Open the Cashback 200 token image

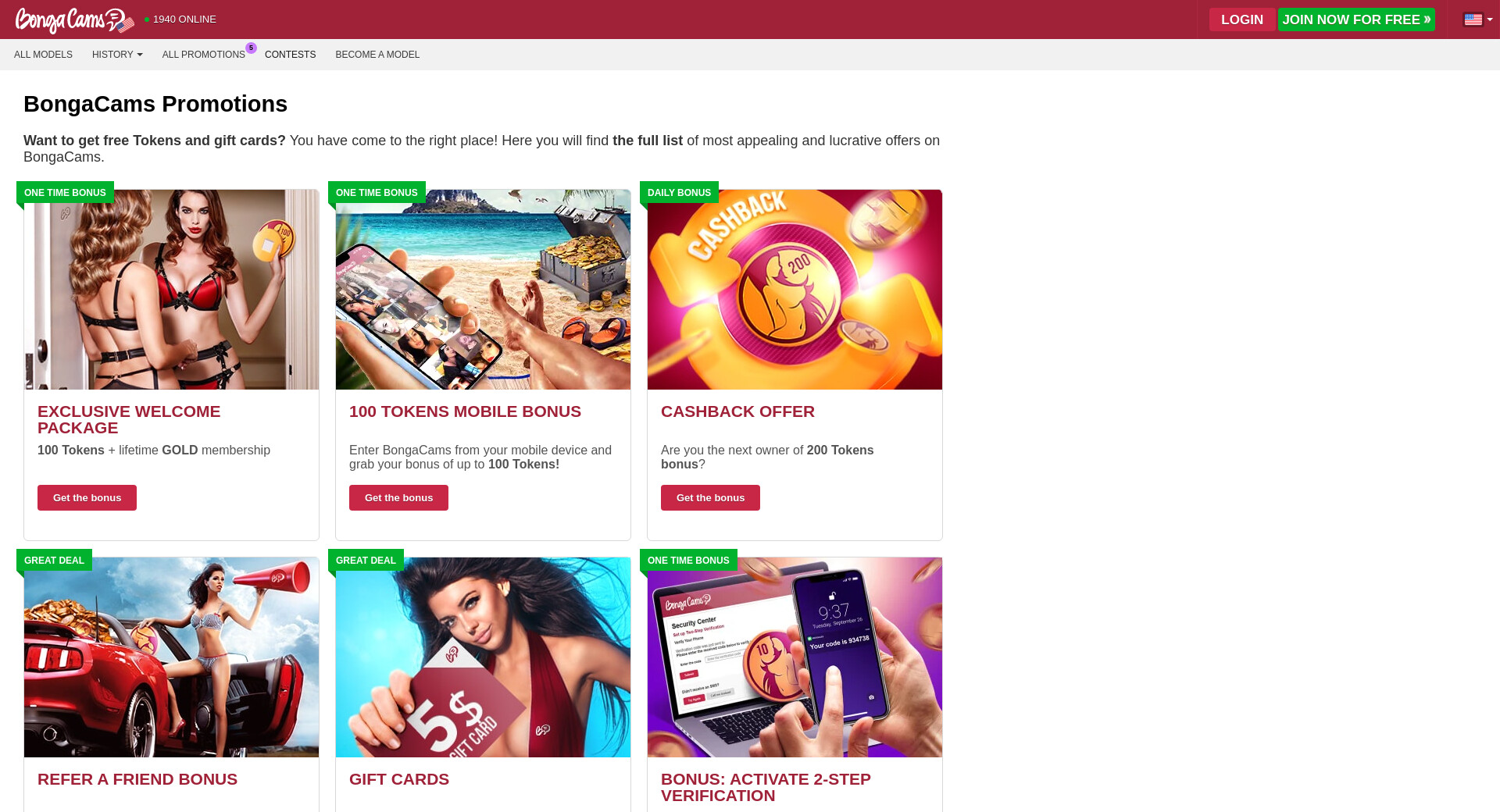[x=795, y=290]
